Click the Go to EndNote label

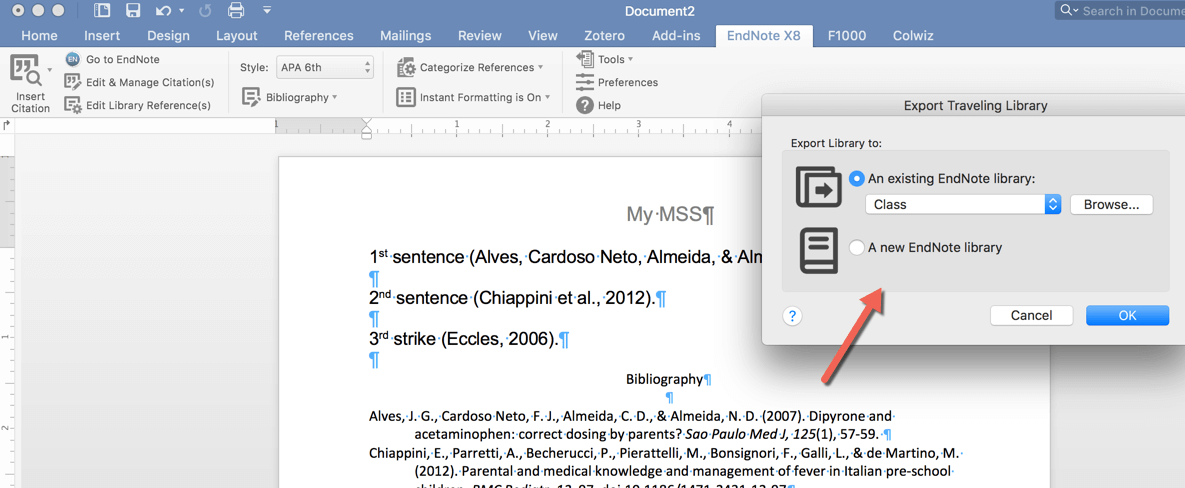click(122, 60)
